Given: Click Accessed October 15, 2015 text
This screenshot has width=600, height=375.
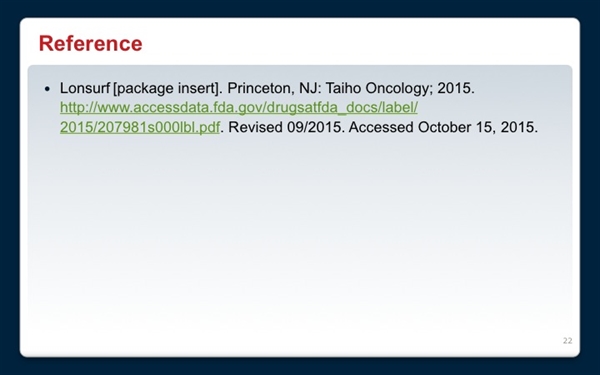Looking at the screenshot, I should point(443,127).
